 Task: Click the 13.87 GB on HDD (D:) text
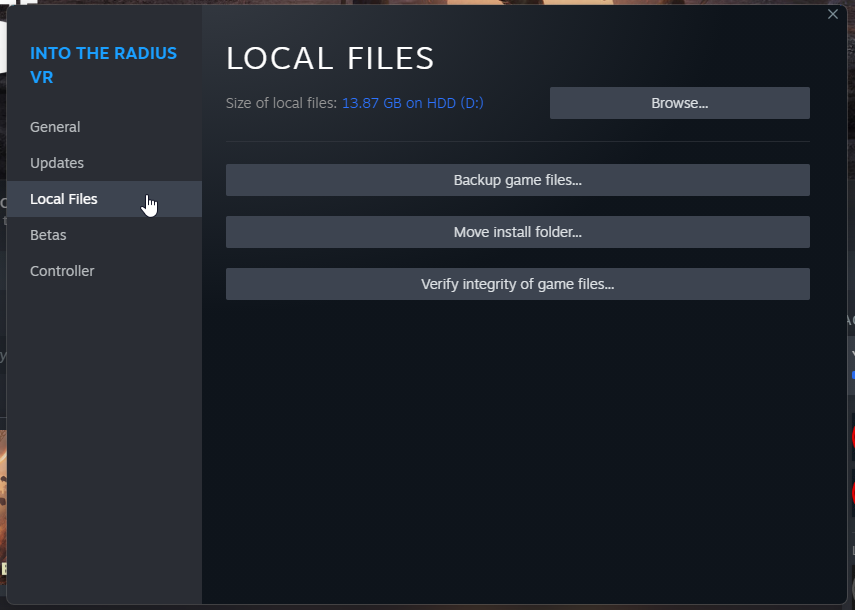click(x=413, y=103)
